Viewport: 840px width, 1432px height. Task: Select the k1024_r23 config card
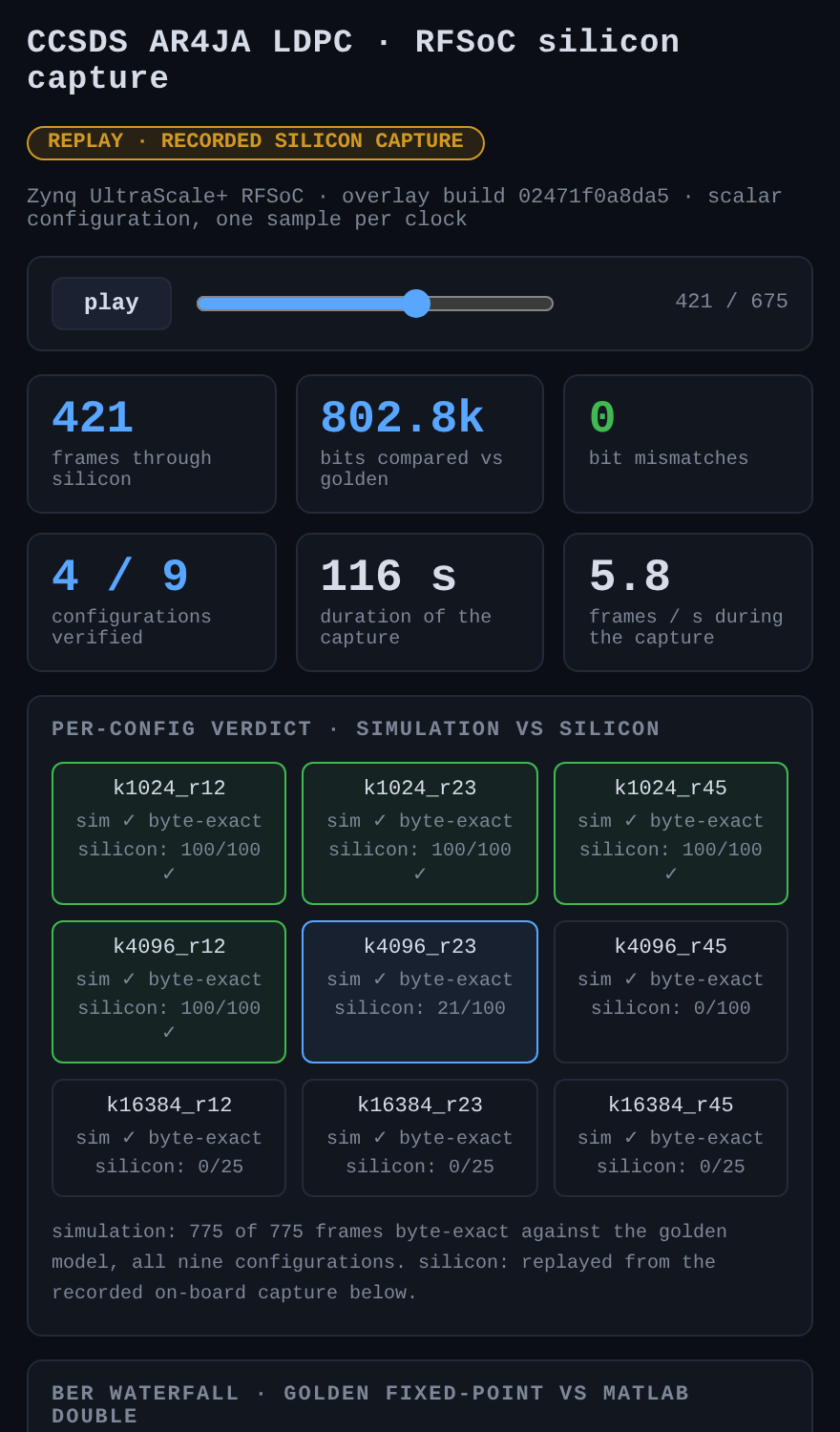click(x=420, y=833)
